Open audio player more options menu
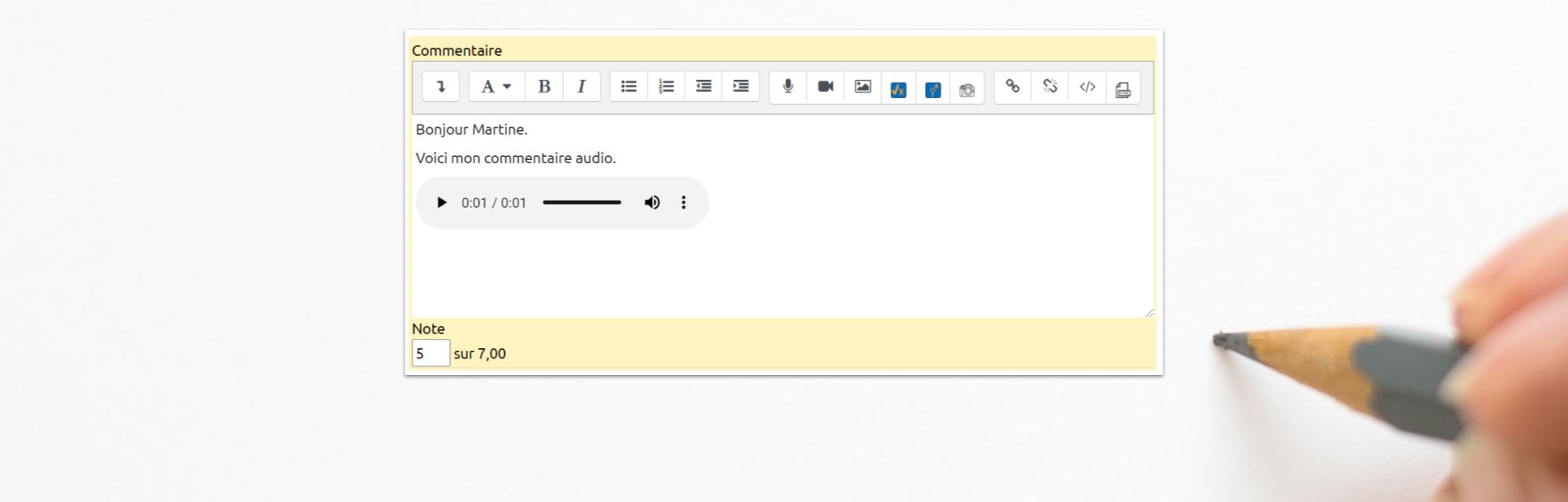 (684, 202)
